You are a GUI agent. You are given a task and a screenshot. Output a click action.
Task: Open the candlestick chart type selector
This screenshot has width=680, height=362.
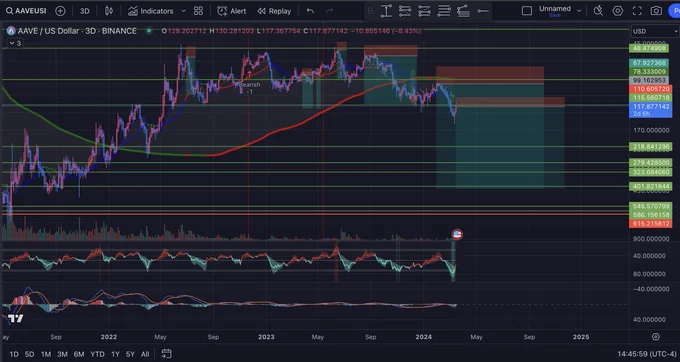(x=108, y=11)
